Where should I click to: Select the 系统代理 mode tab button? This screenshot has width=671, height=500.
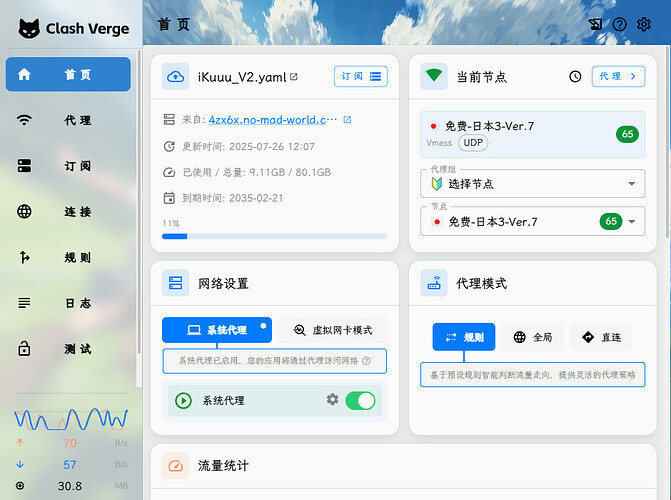(217, 330)
